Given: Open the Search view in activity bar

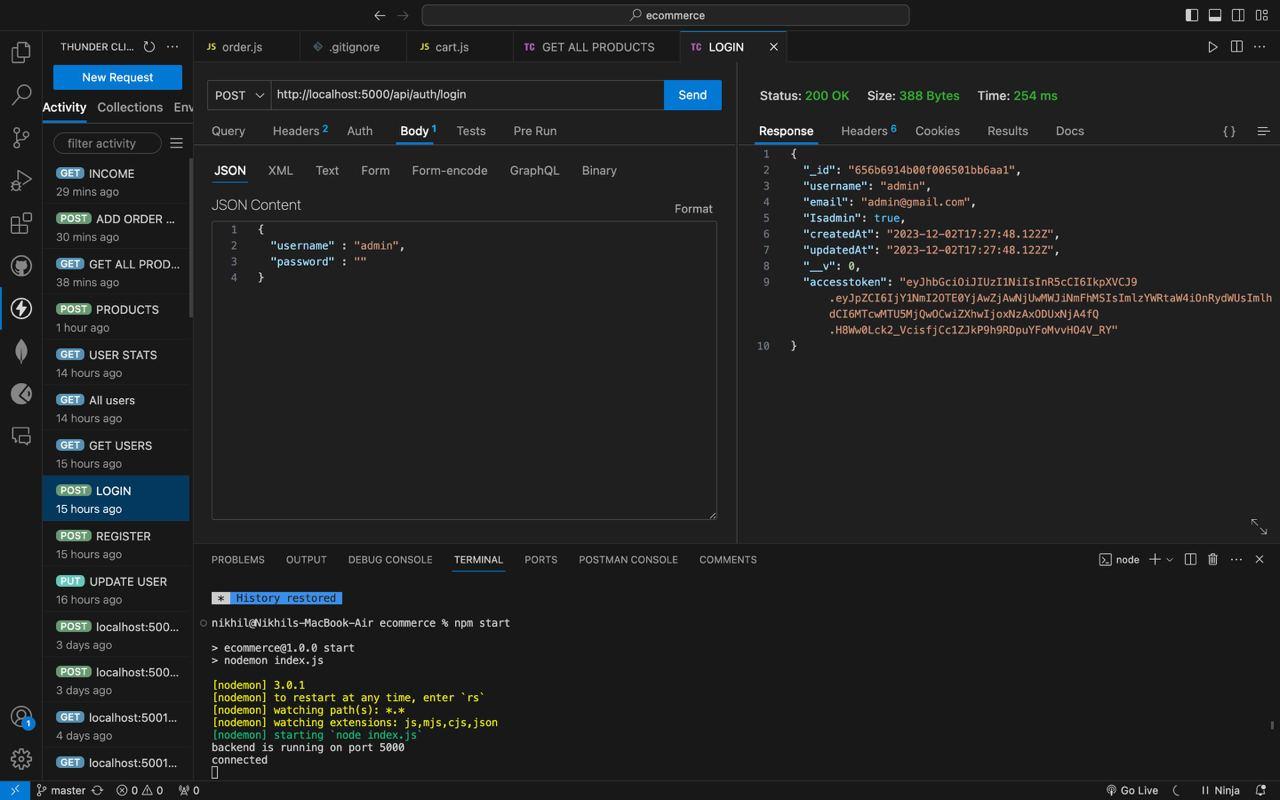Looking at the screenshot, I should point(21,95).
